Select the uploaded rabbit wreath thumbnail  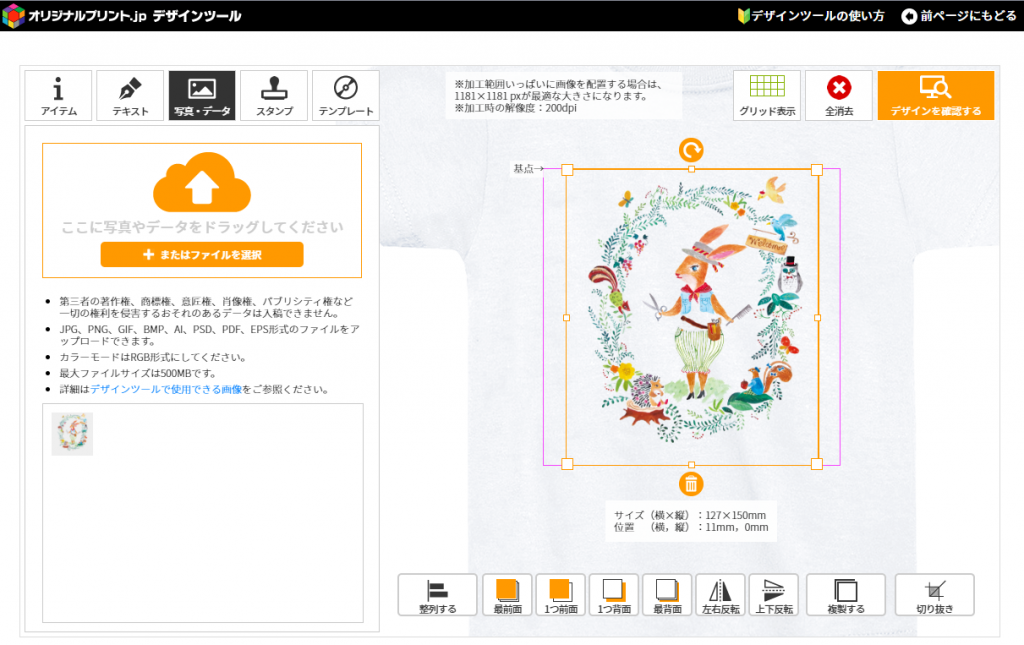point(72,433)
